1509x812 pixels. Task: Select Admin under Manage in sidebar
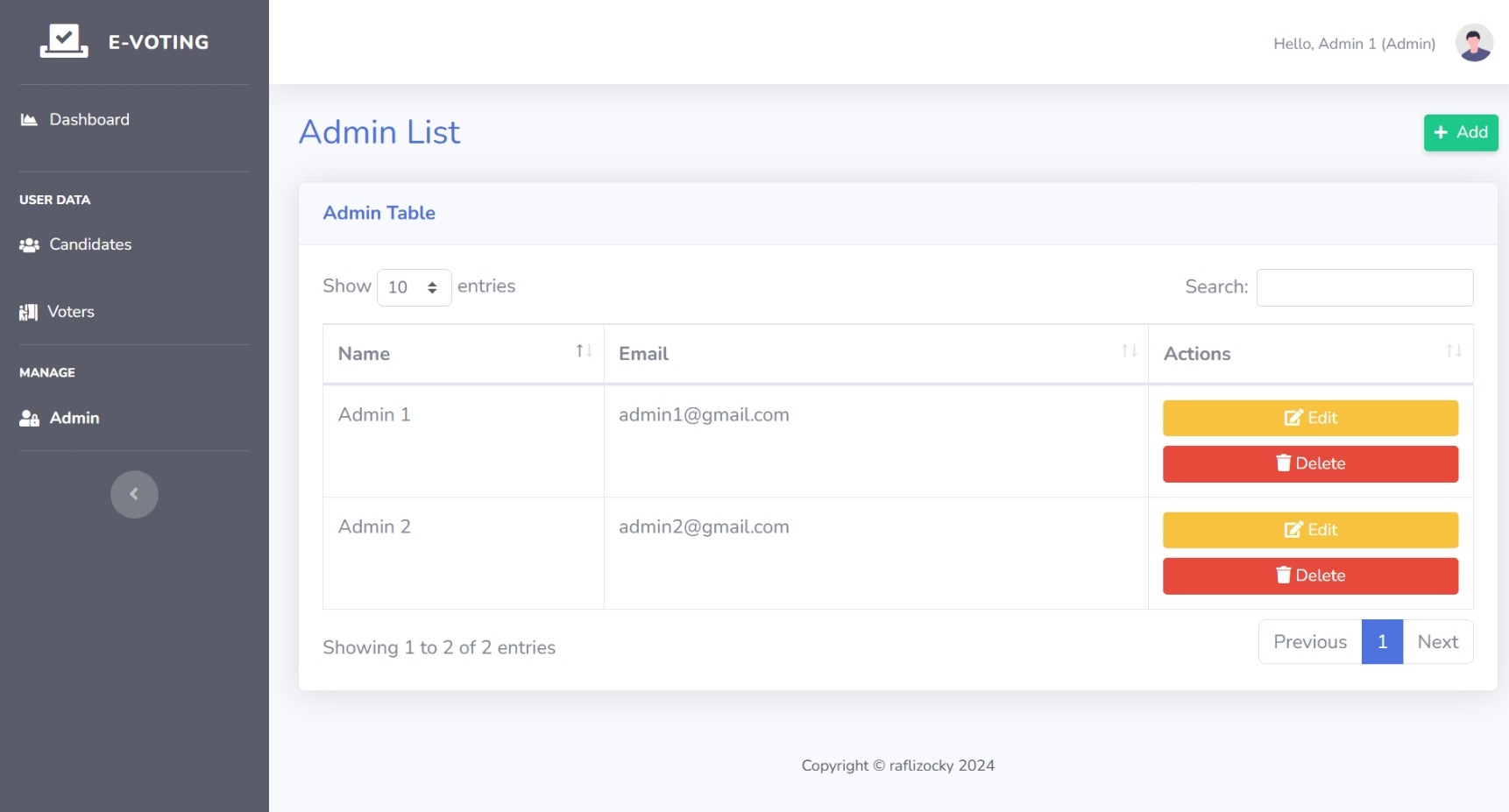[74, 419]
